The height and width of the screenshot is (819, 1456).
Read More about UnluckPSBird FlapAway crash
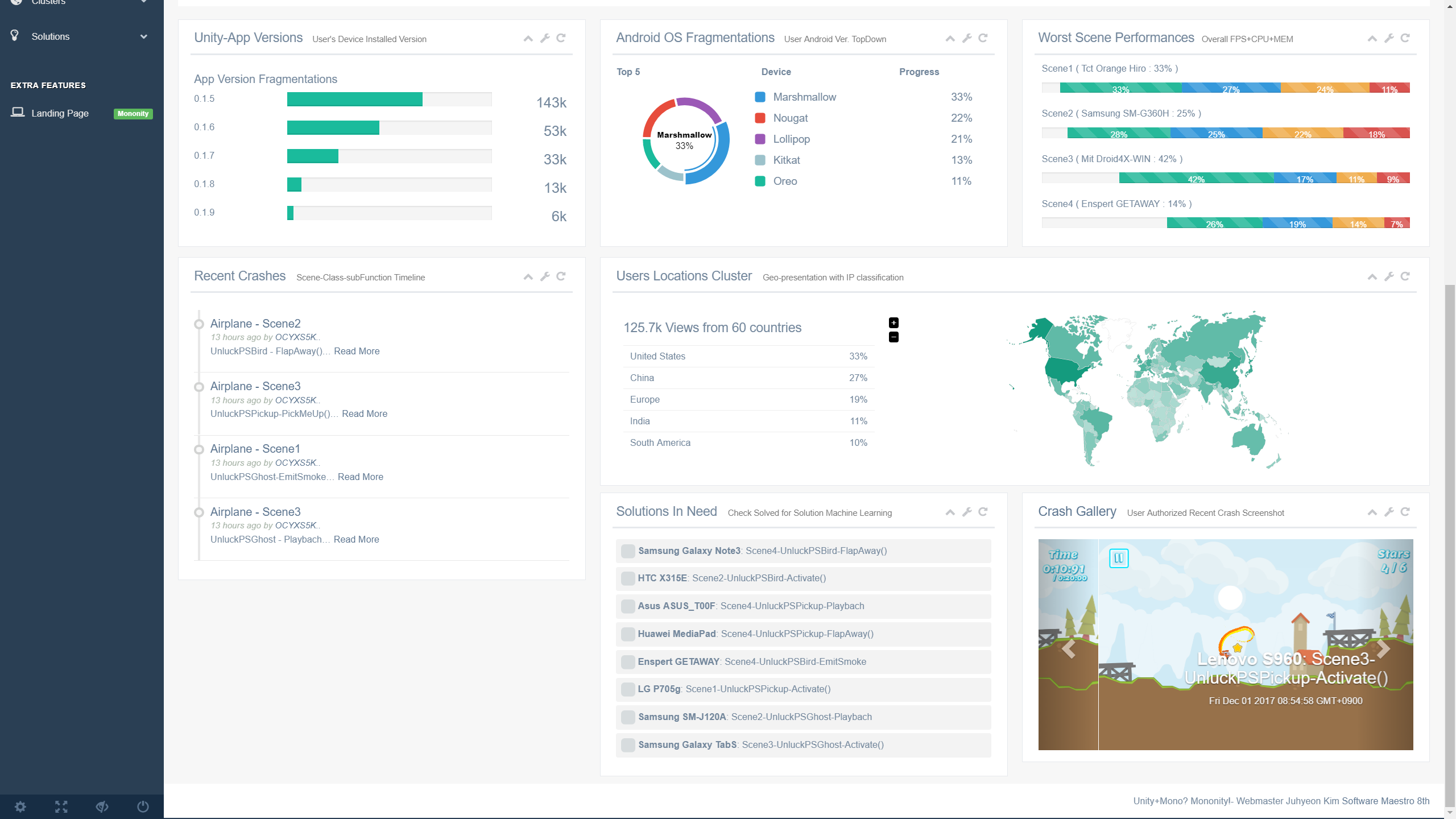point(357,351)
